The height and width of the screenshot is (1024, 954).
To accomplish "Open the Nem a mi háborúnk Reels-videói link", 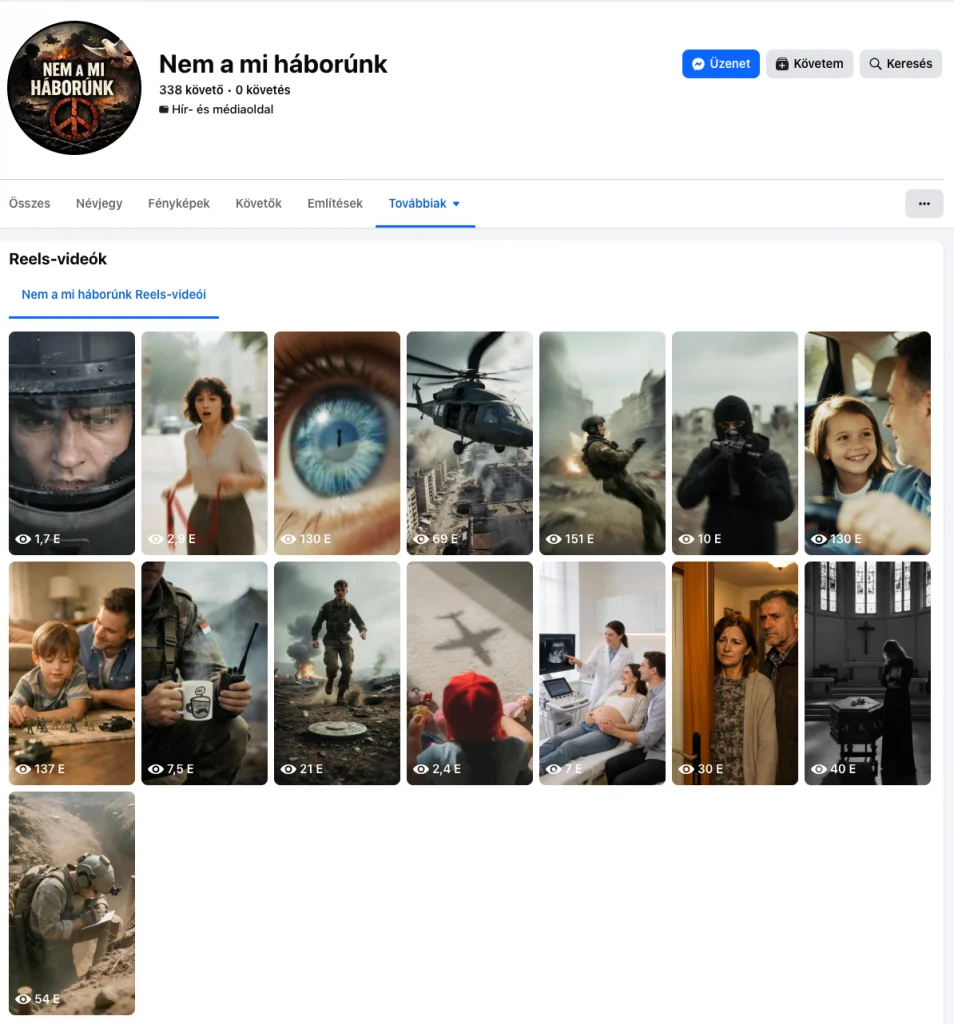I will (113, 295).
